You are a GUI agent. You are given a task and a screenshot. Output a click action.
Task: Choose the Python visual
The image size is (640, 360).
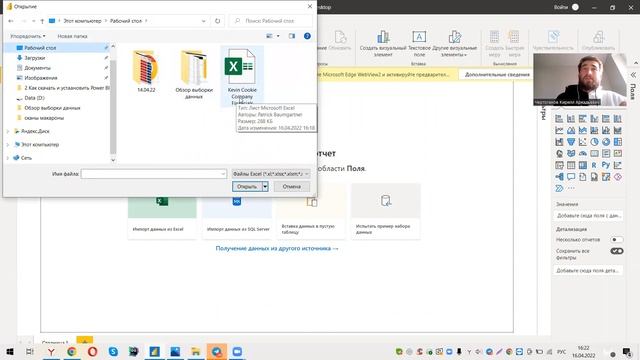[x=606, y=165]
